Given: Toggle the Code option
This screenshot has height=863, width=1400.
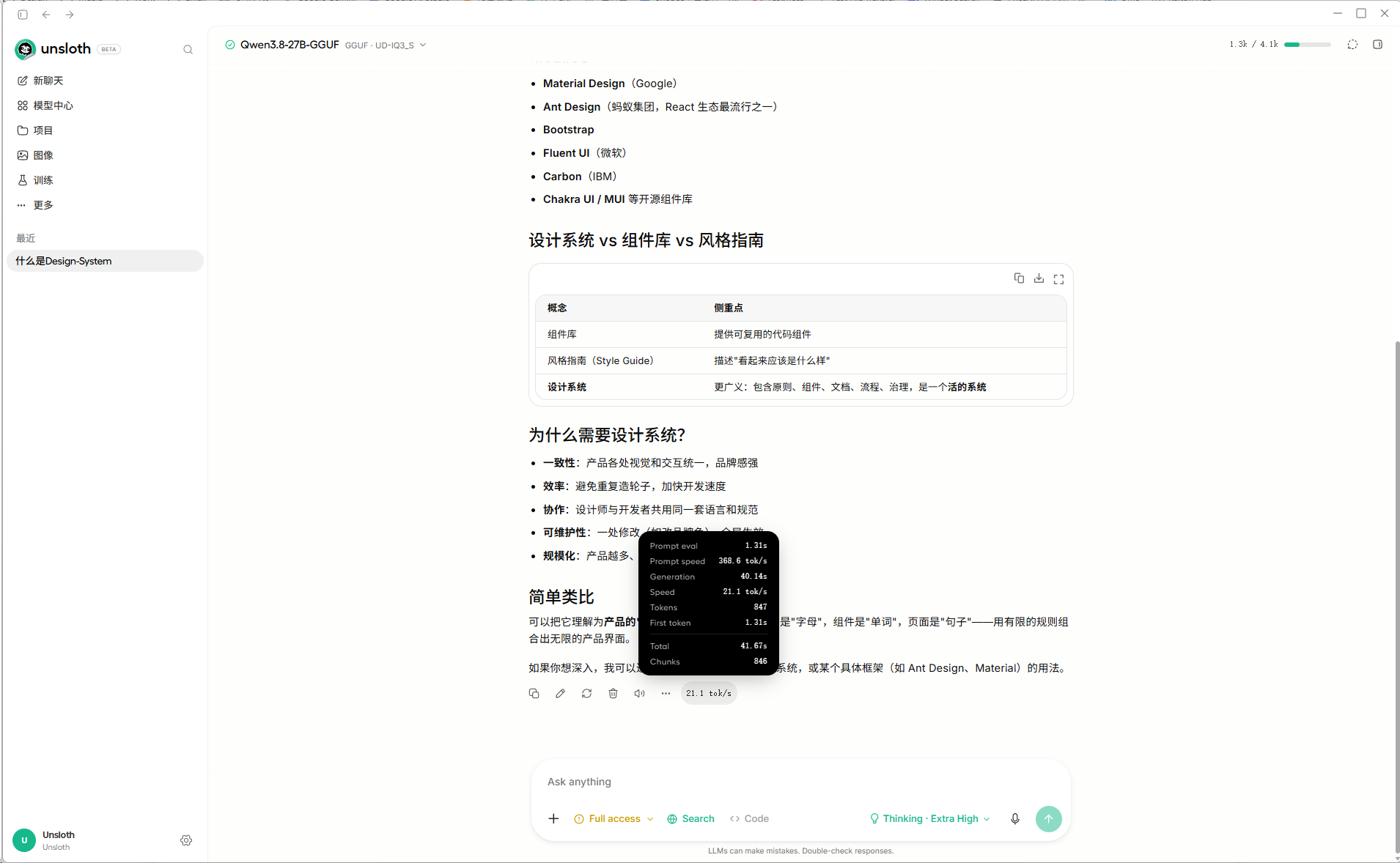Looking at the screenshot, I should [x=749, y=818].
